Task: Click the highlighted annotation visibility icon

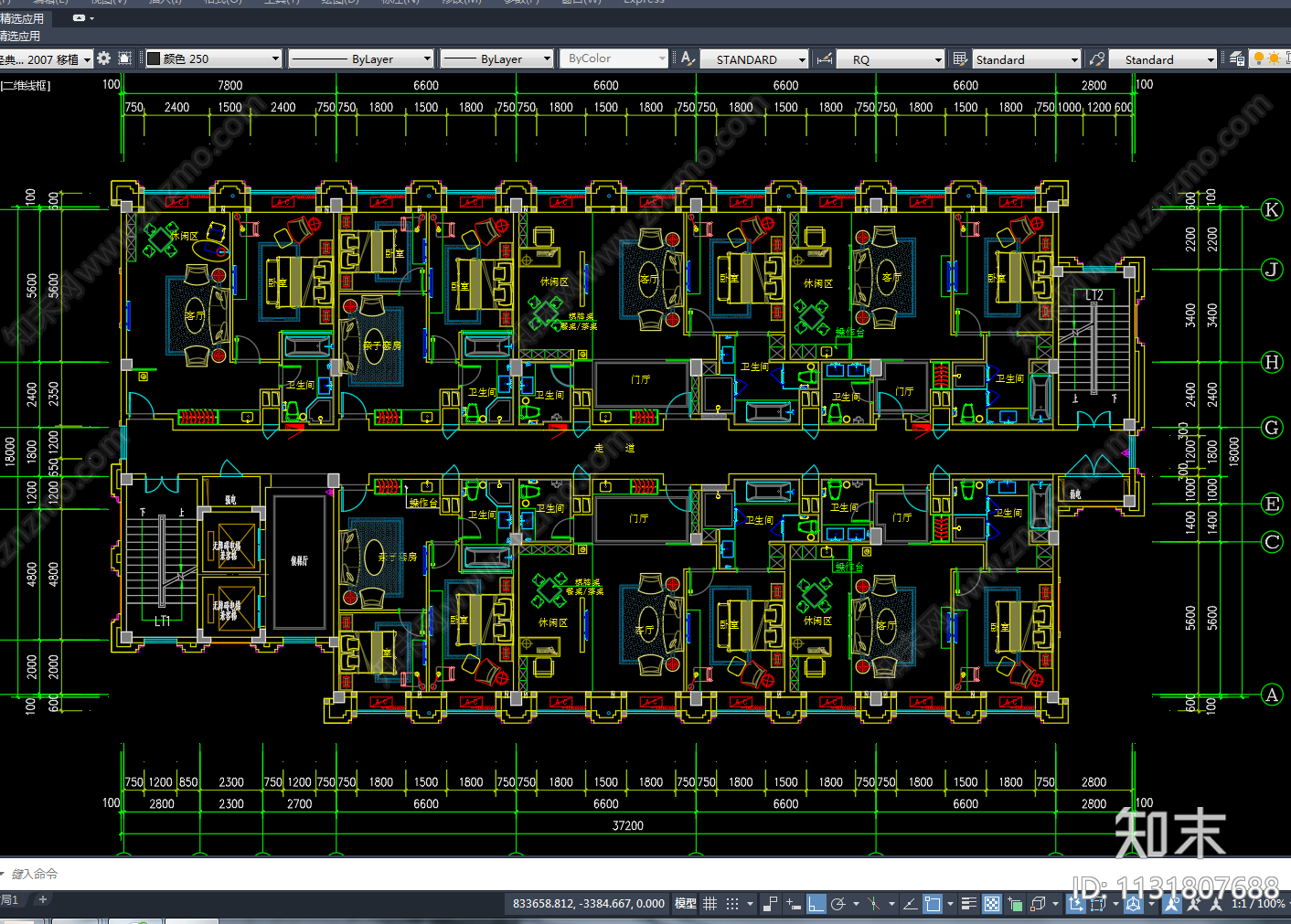Action: pyautogui.click(x=1171, y=903)
